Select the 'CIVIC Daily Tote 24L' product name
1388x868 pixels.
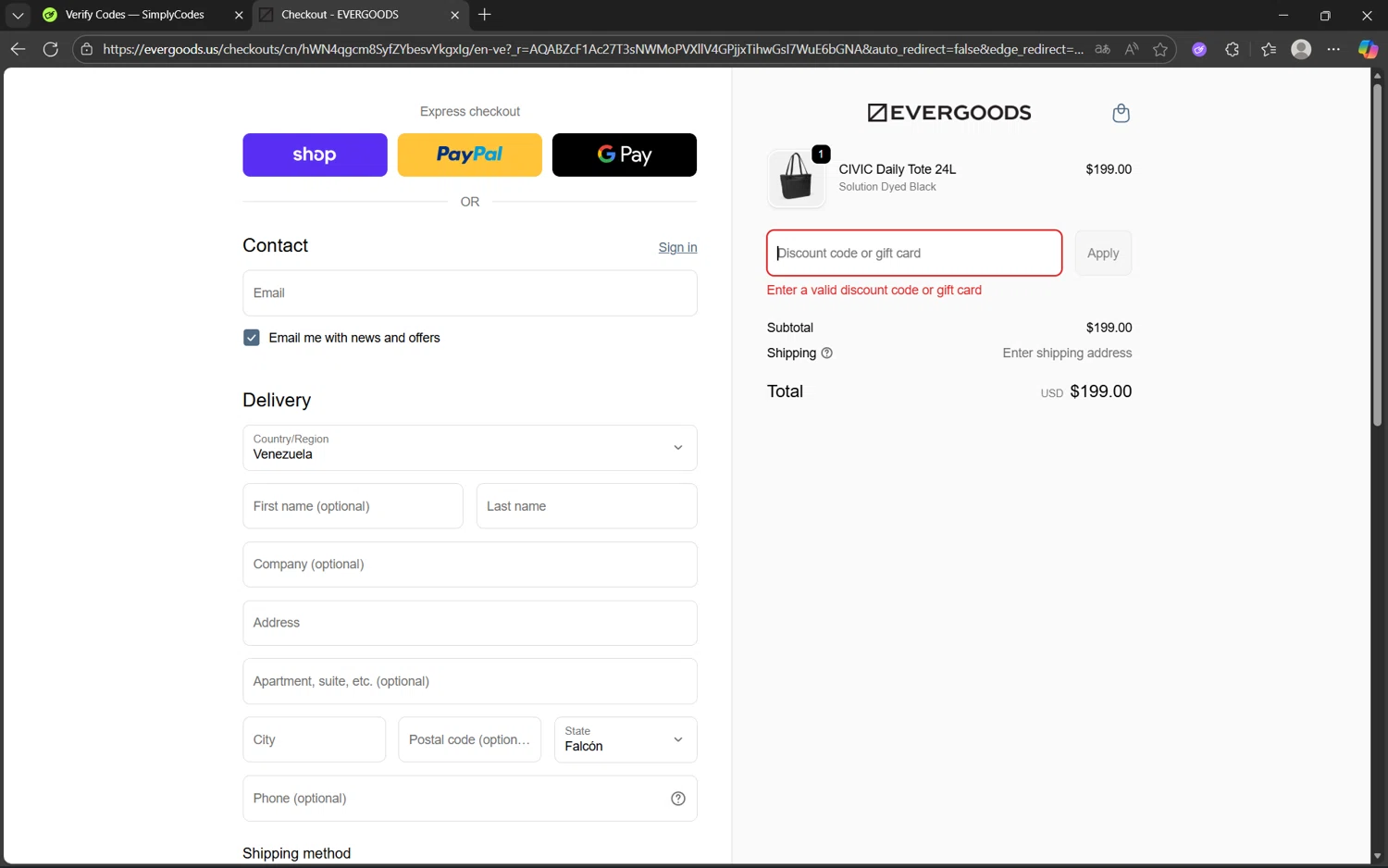897,169
